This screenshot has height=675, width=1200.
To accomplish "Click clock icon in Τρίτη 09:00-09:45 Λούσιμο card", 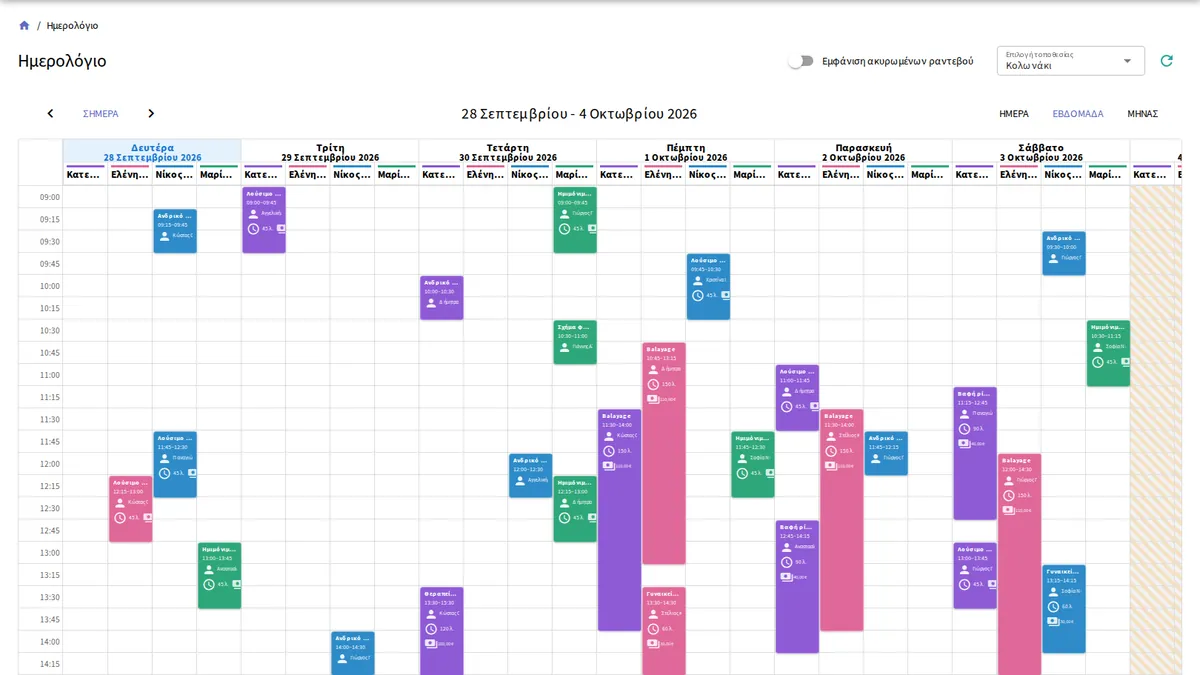I will pos(254,228).
